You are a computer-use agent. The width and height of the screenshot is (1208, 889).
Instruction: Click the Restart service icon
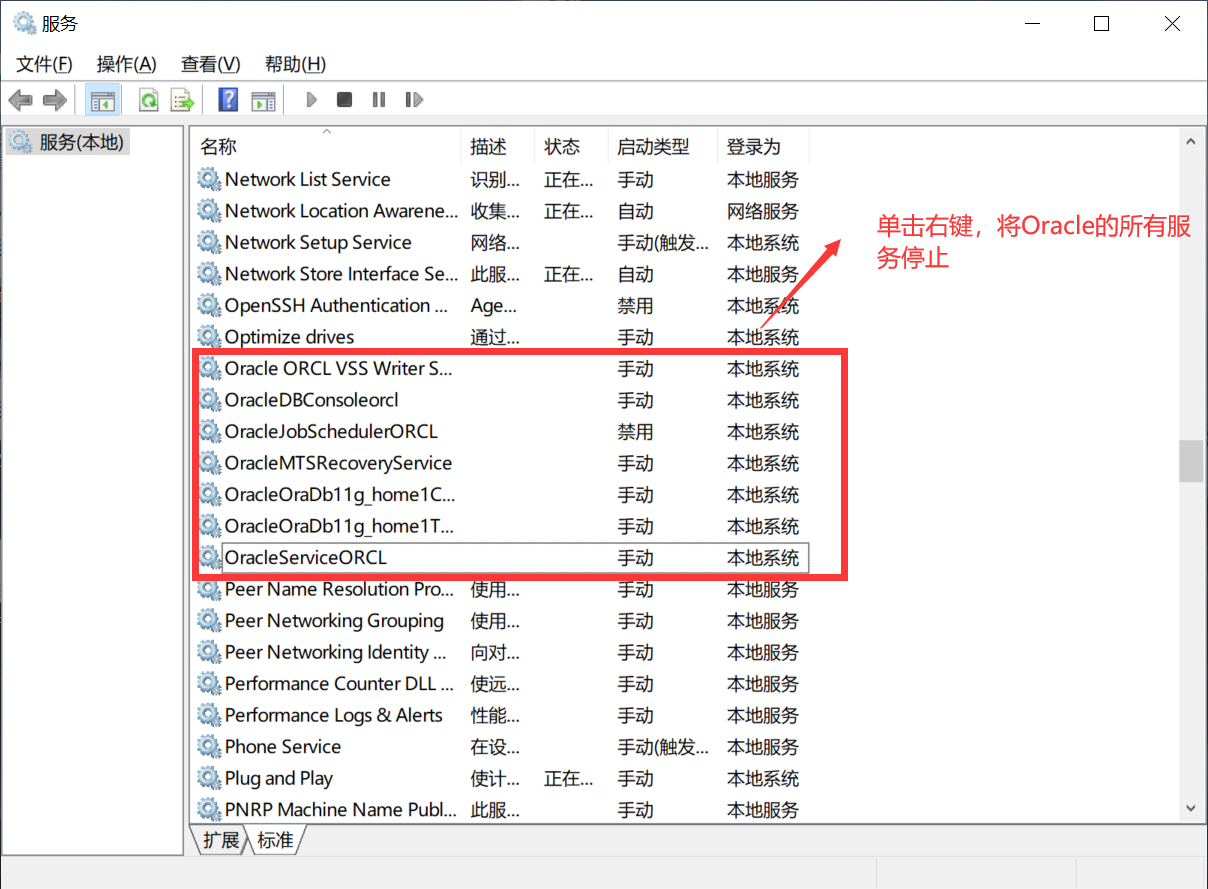click(414, 100)
